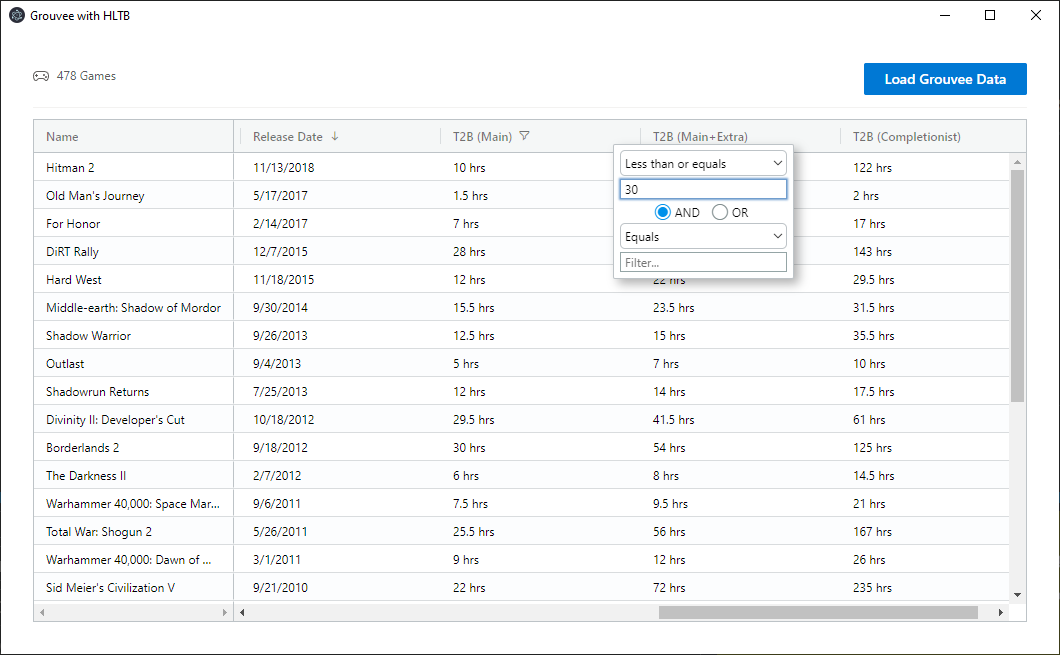Click the right arrow of the Name column scrollbar
Viewport: 1060px width, 655px height.
click(x=224, y=612)
